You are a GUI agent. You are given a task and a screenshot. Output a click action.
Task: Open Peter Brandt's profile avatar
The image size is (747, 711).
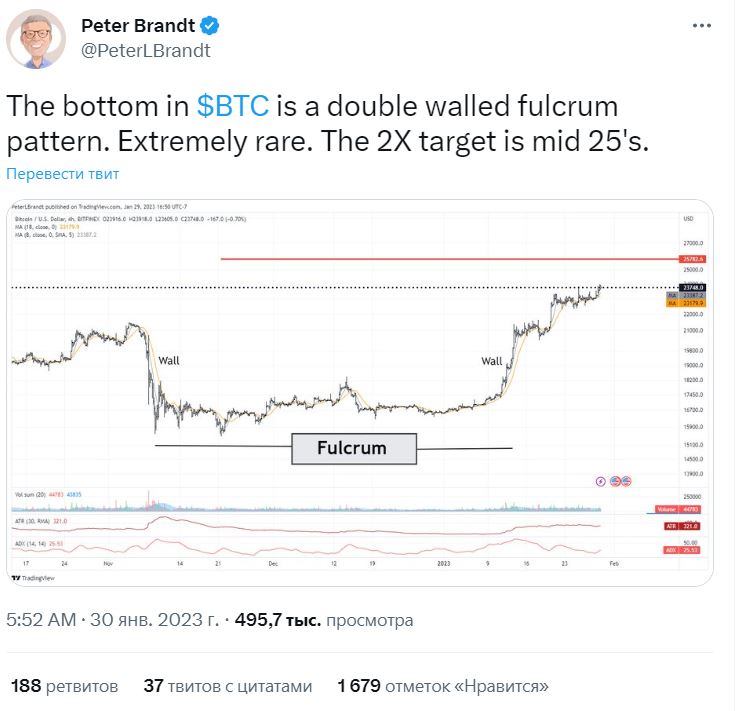tap(36, 39)
